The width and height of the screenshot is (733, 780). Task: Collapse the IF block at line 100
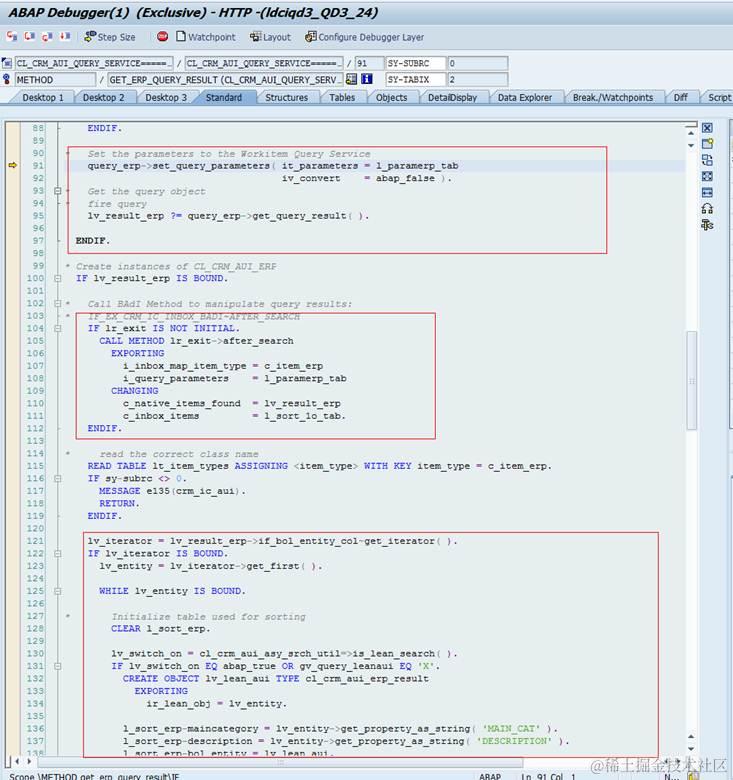click(x=58, y=278)
